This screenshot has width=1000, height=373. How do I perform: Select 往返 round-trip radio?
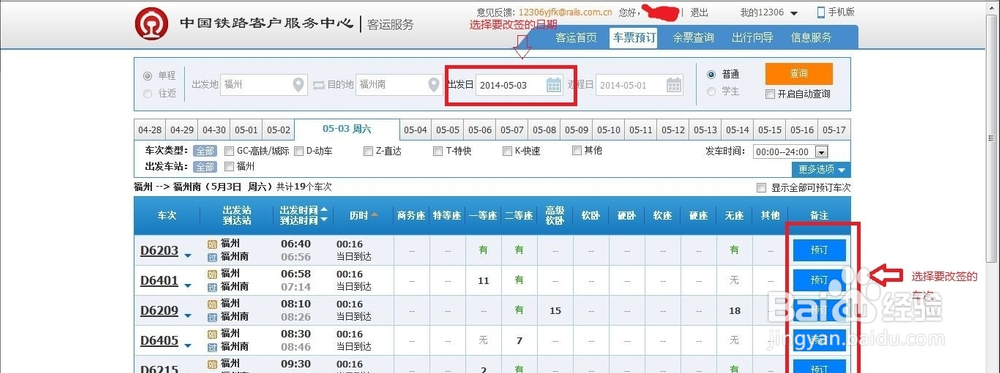click(x=148, y=94)
